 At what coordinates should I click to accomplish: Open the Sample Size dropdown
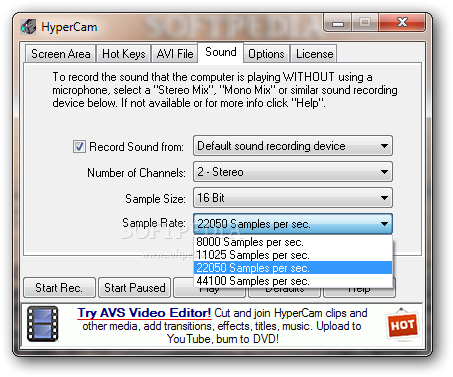293,198
